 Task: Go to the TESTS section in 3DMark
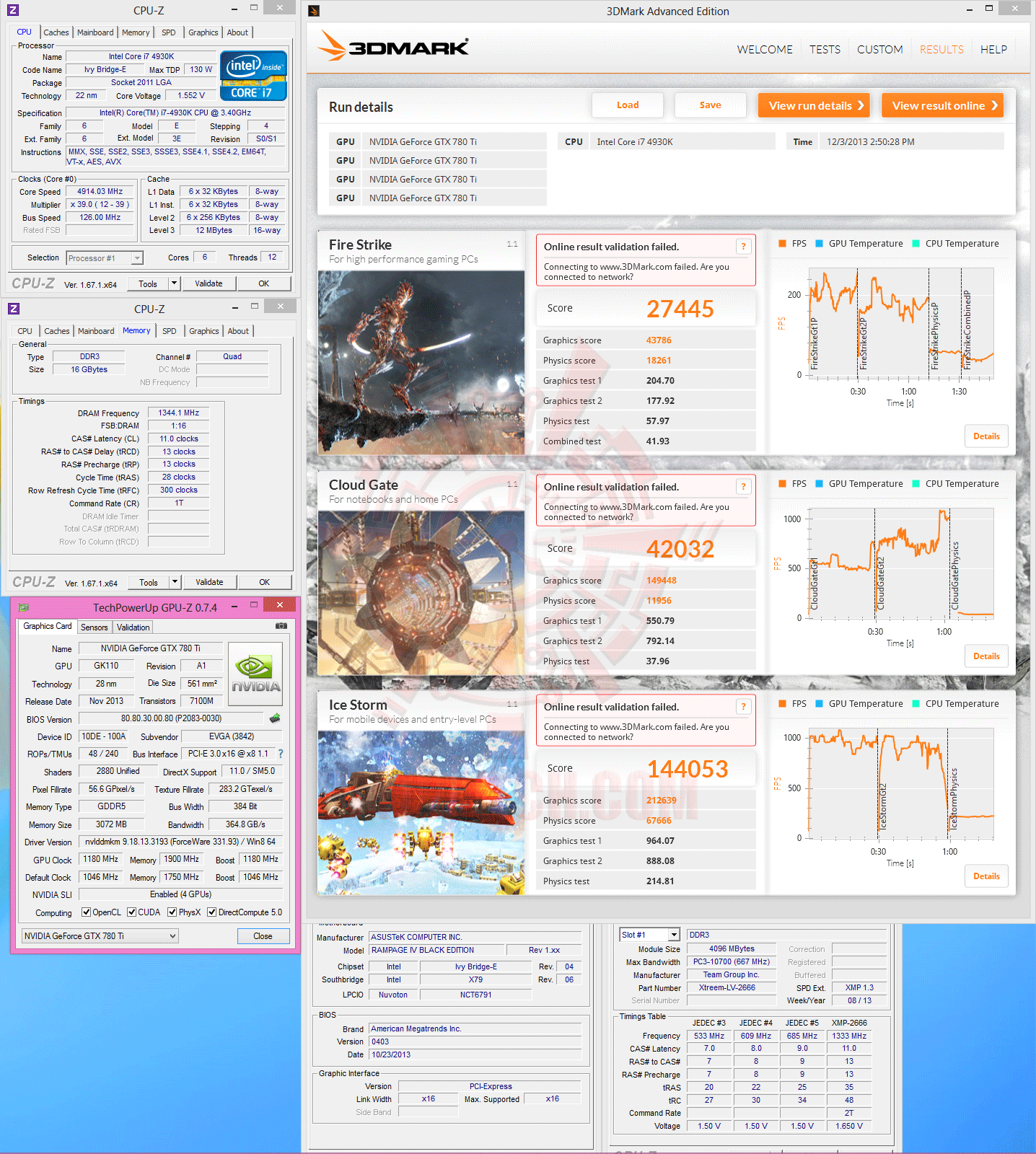825,50
